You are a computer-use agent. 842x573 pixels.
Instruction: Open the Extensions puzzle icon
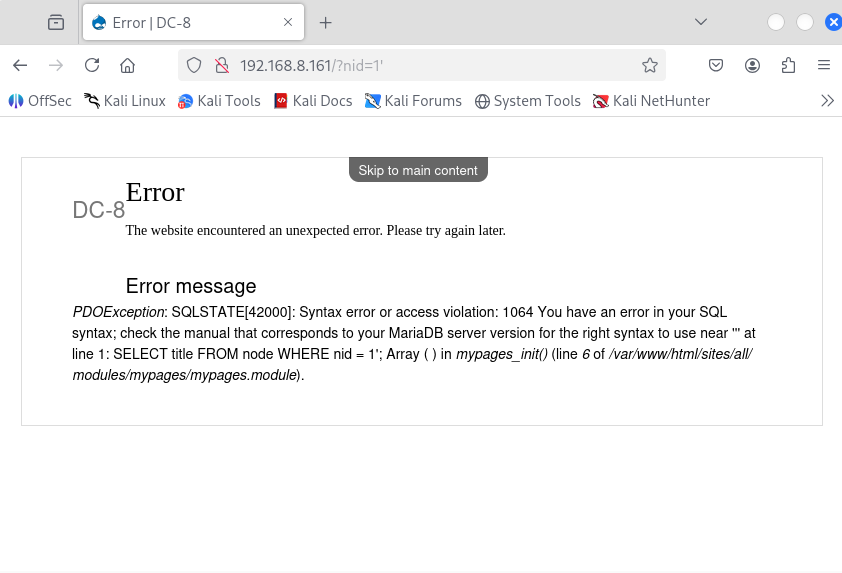tap(788, 65)
